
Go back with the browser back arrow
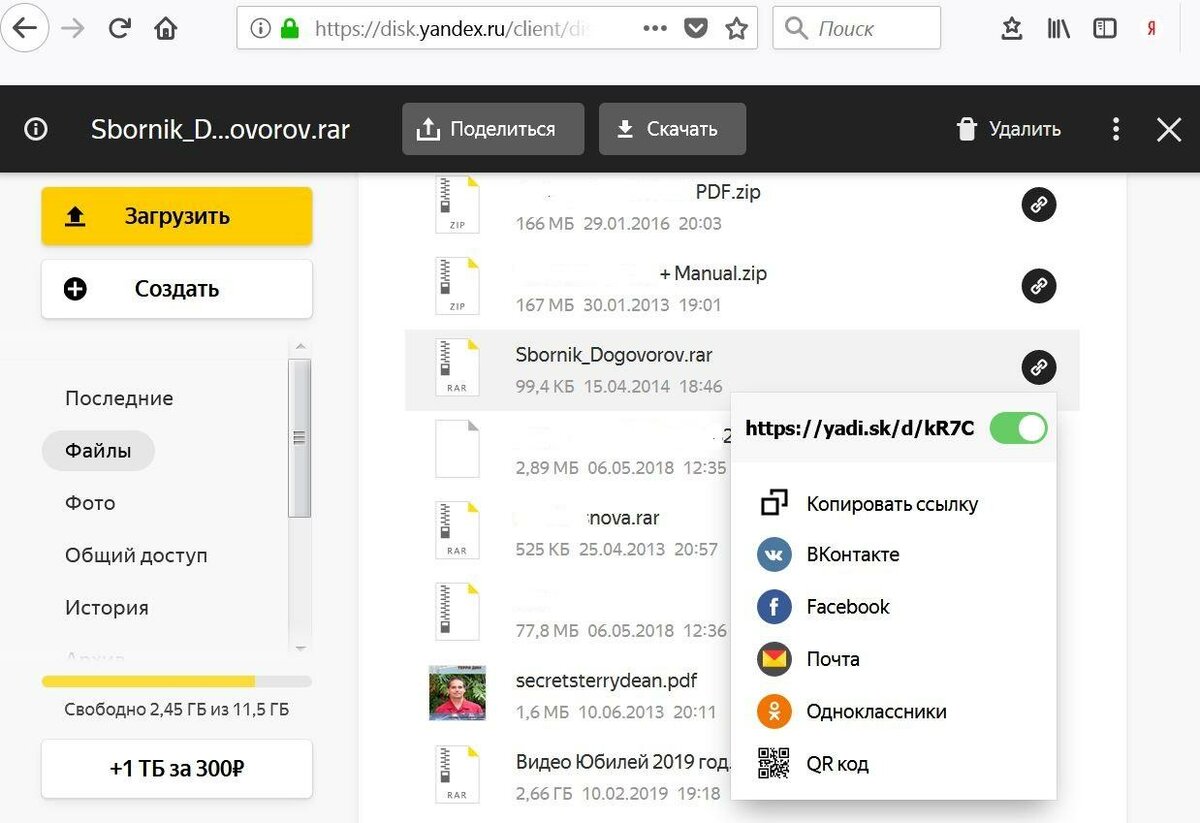click(x=24, y=28)
